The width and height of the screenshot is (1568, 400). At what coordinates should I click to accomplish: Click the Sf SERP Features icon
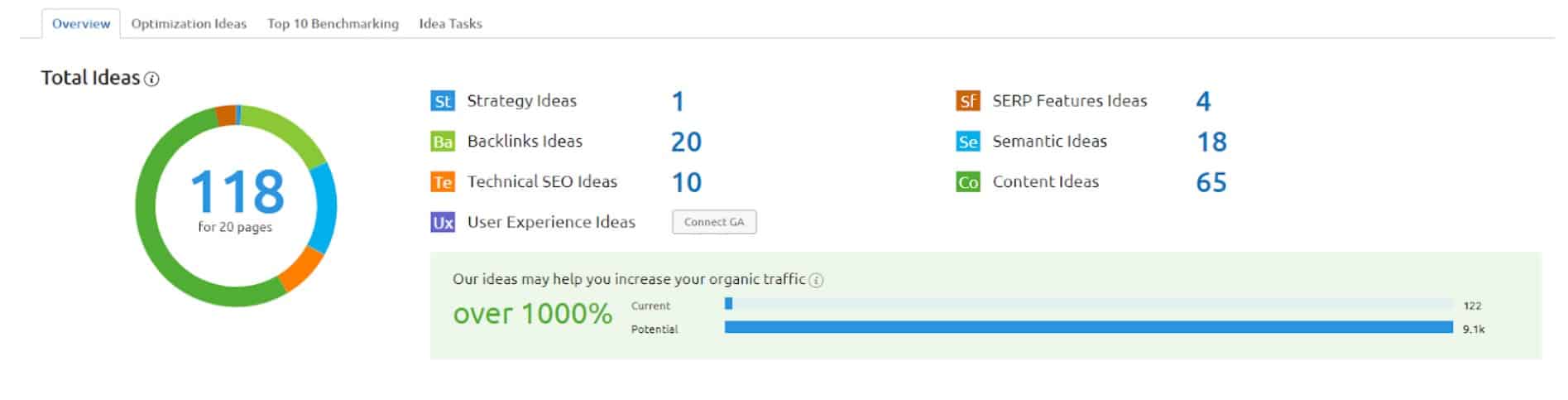[x=968, y=101]
